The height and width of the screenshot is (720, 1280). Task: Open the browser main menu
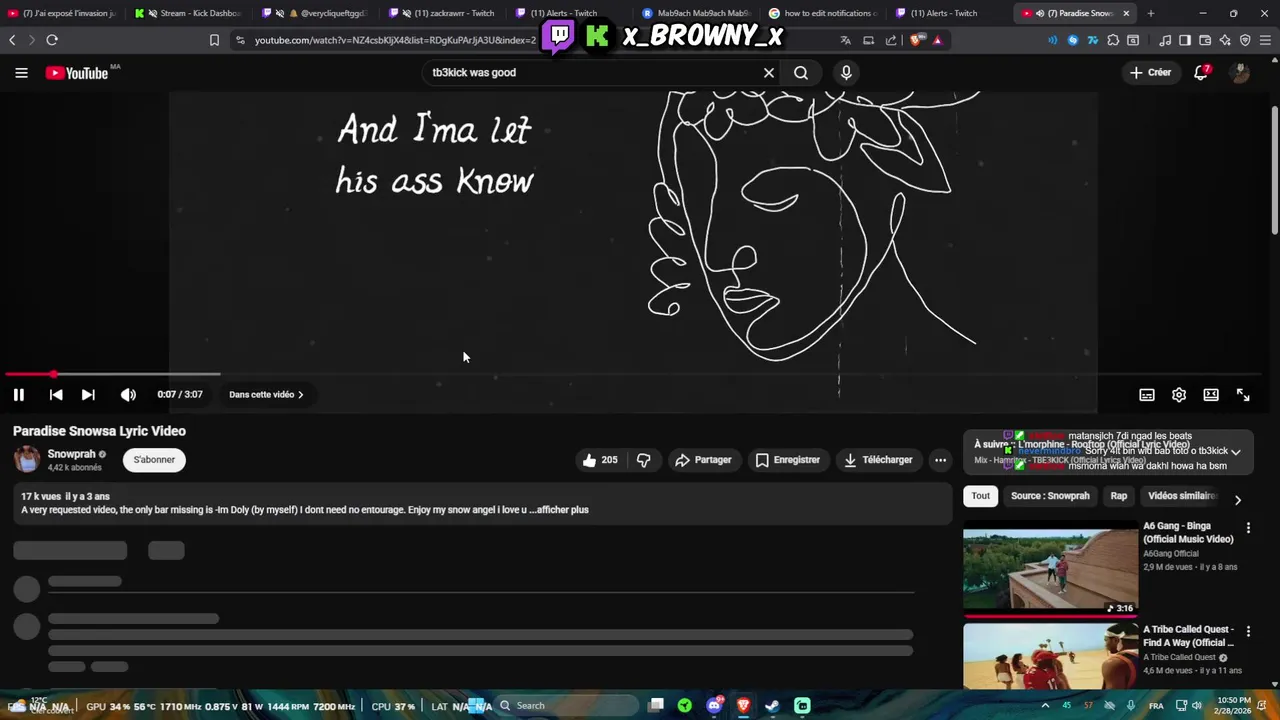click(1266, 40)
